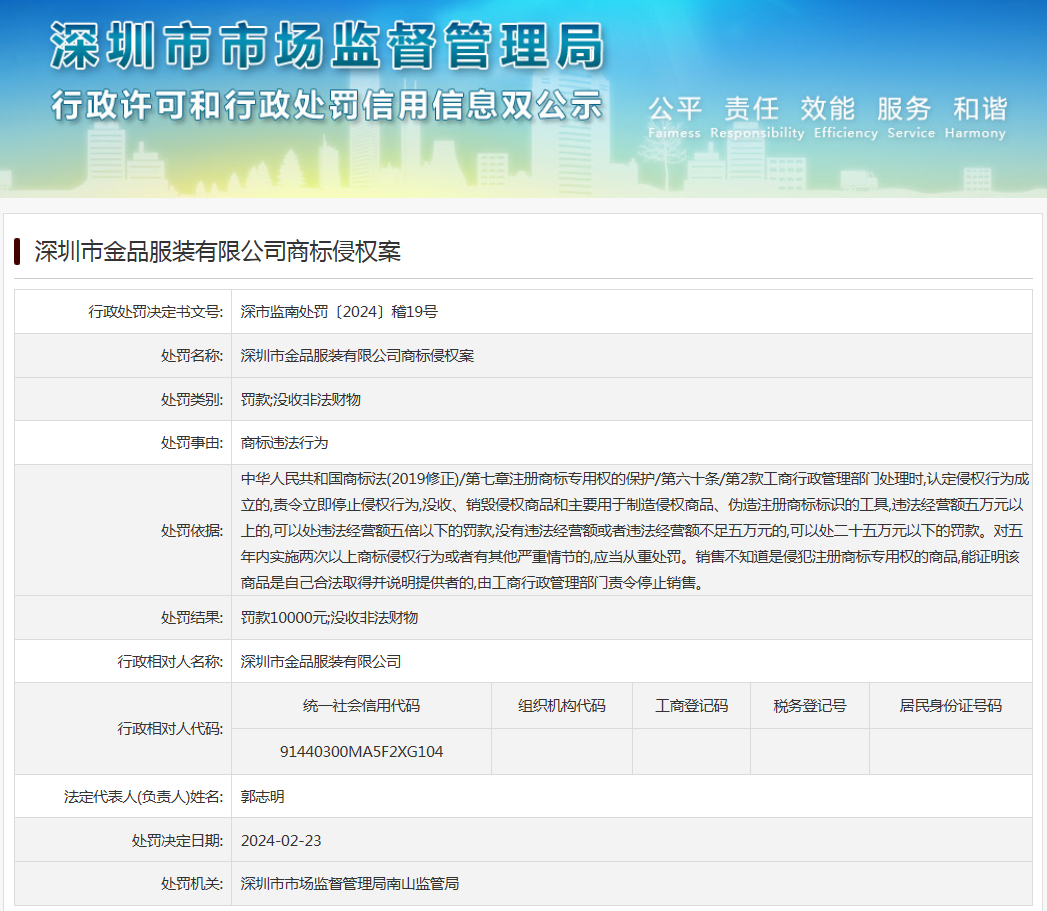Screen dimensions: 1047x911
Task: Click the 法定代表人(负责人)姓名 label
Action: [x=144, y=797]
